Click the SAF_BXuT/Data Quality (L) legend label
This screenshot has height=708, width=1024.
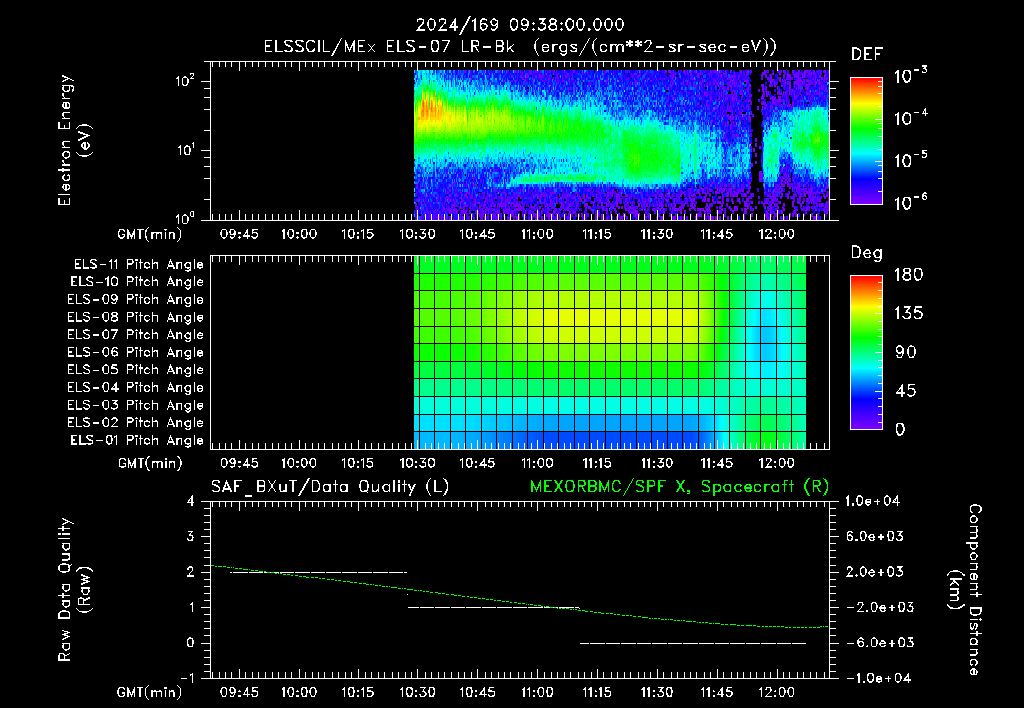point(330,487)
